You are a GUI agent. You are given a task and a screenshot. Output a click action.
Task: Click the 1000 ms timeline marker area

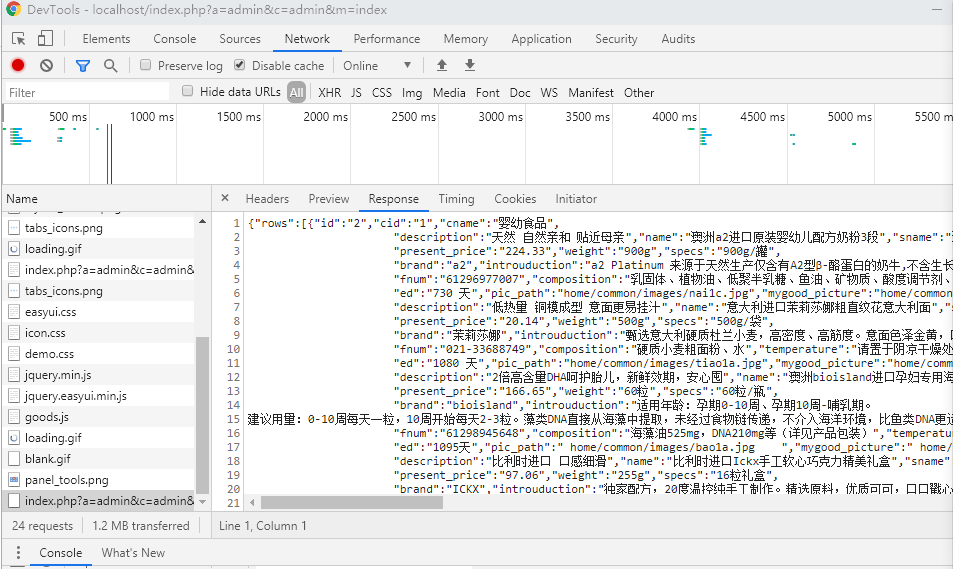[151, 116]
